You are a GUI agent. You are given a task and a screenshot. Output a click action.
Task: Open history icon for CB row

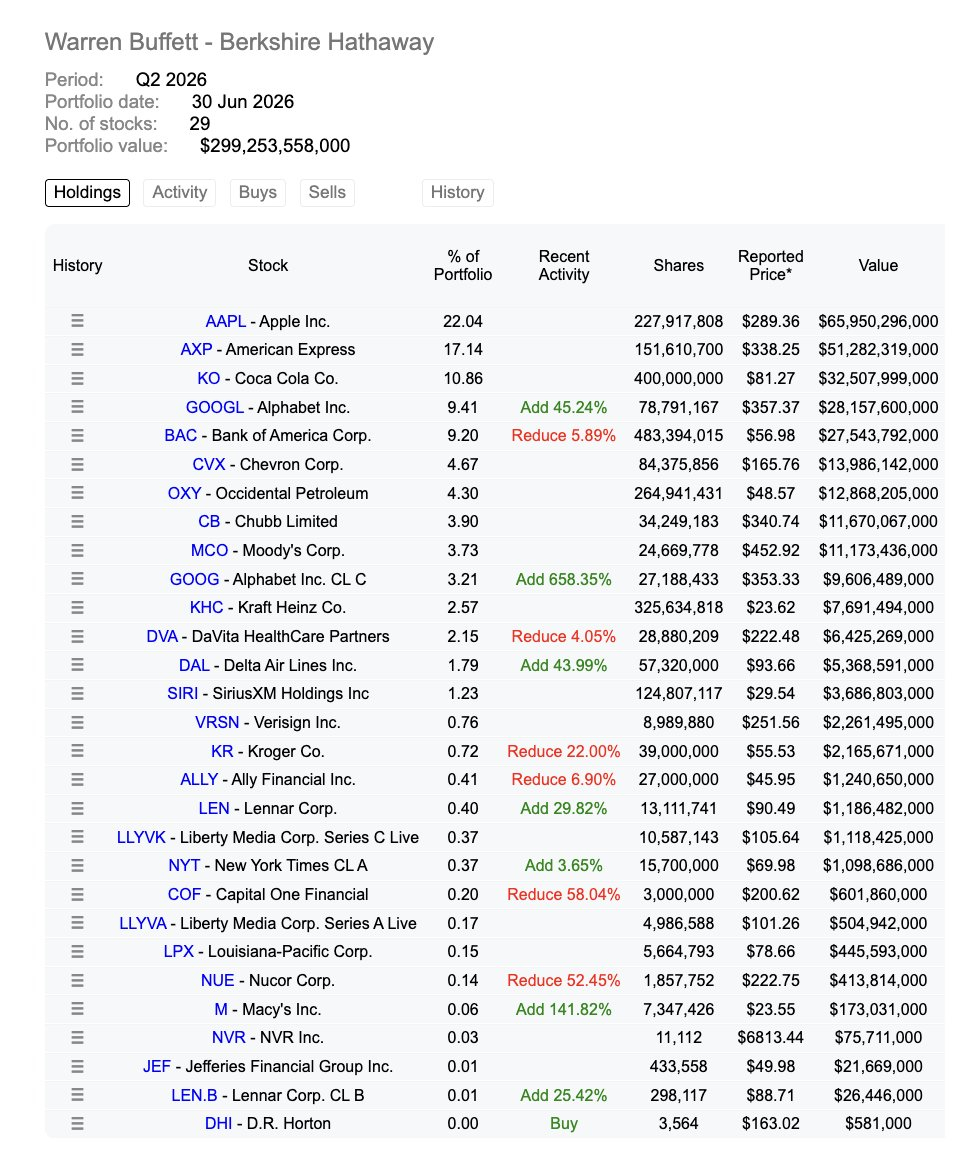[x=77, y=522]
